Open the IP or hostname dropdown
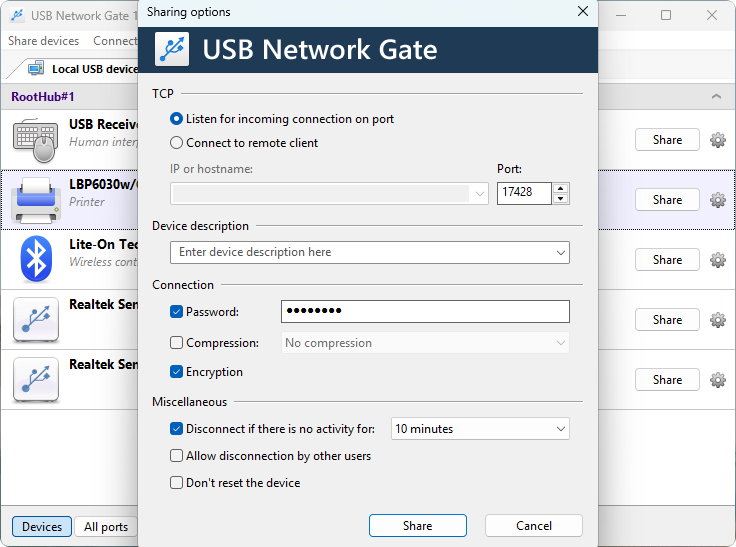The width and height of the screenshot is (736, 547). (x=479, y=194)
